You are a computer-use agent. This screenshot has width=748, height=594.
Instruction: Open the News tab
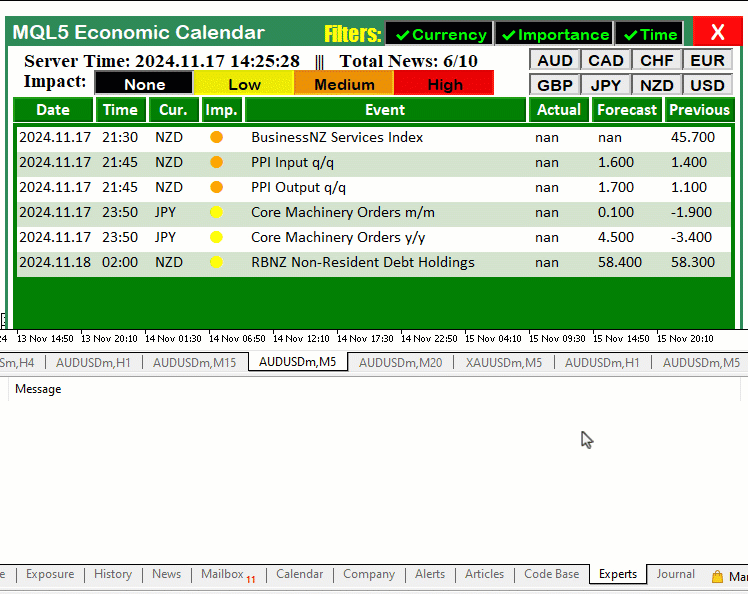tap(166, 574)
